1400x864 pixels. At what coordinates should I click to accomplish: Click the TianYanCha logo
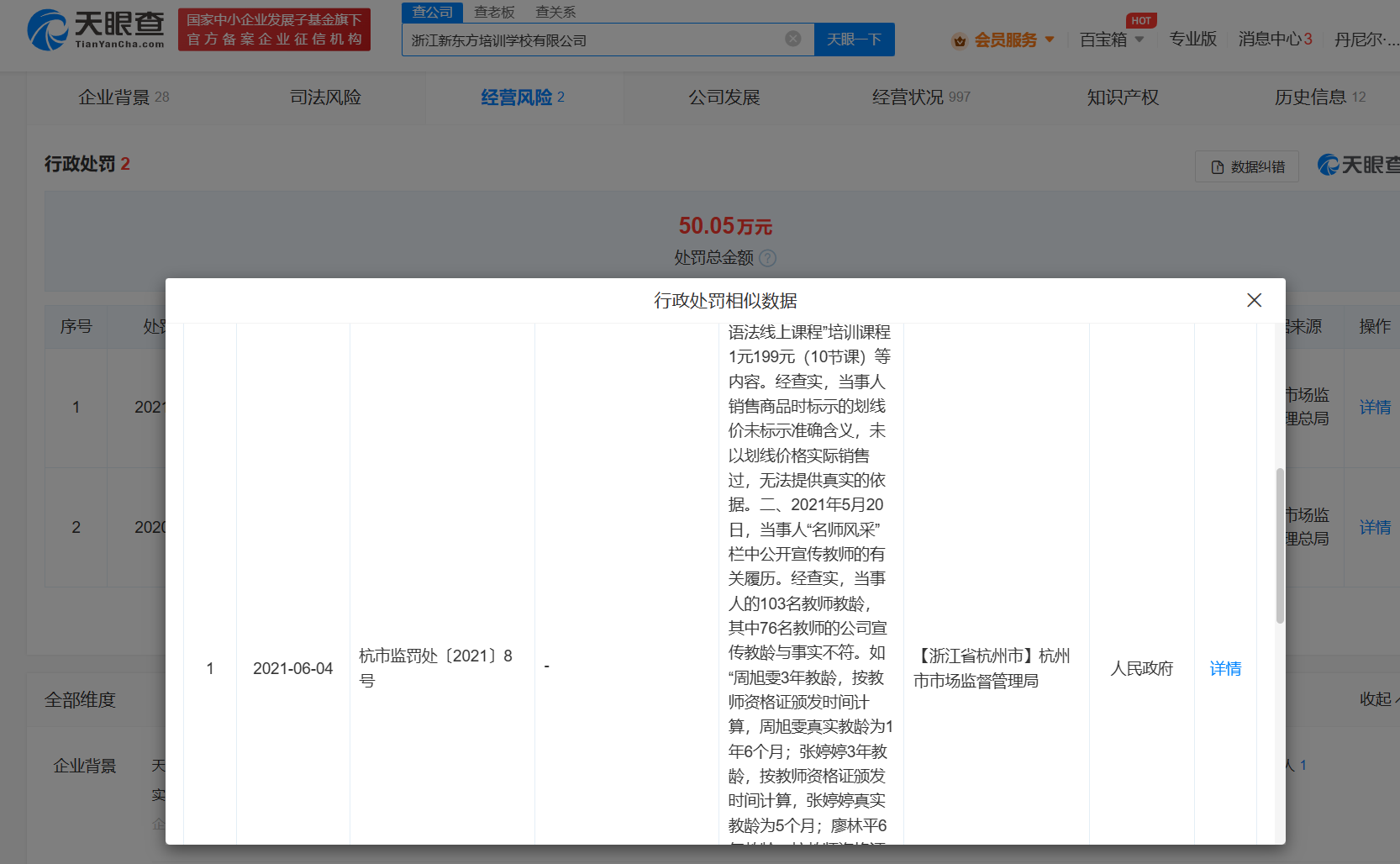(95, 29)
